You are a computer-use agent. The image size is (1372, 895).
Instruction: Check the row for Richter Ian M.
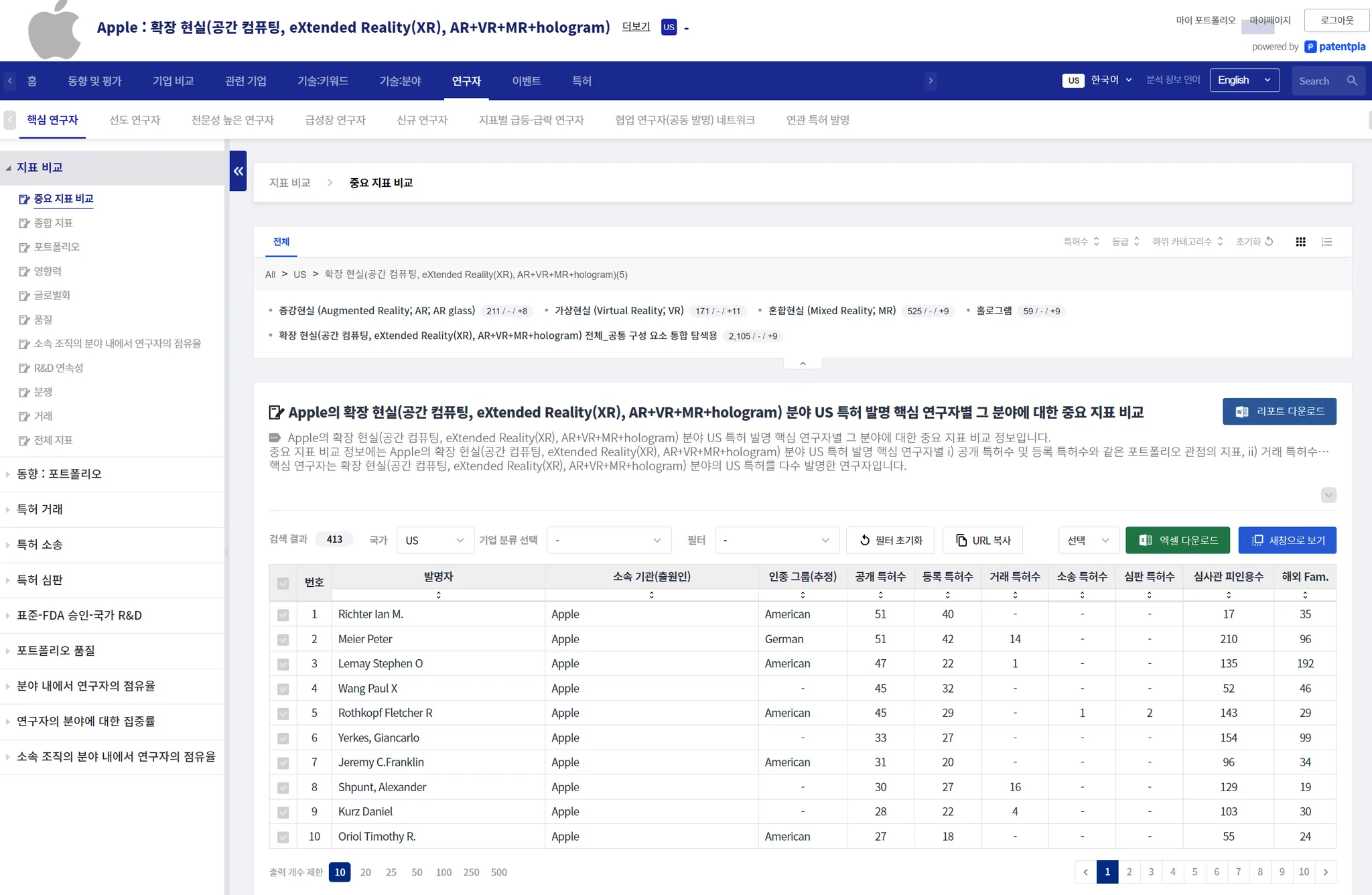(283, 615)
